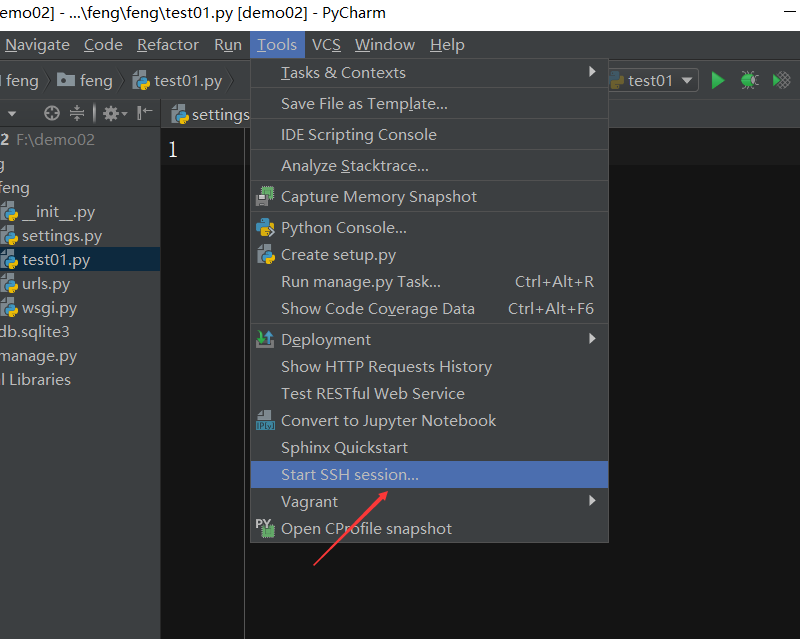Open the Refactor menu
Image resolution: width=800 pixels, height=639 pixels.
pyautogui.click(x=167, y=44)
